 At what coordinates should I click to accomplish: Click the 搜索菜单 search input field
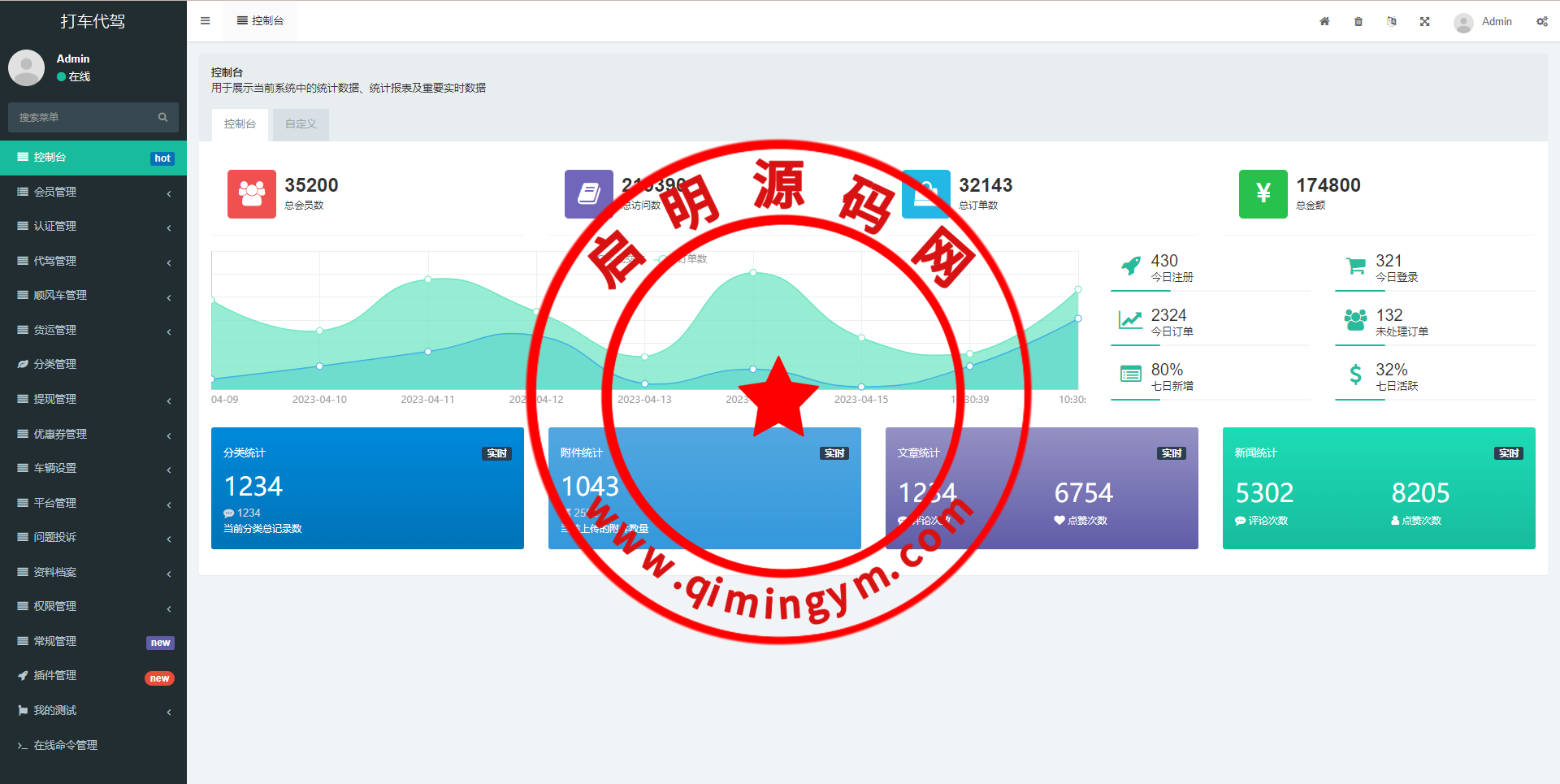tap(81, 118)
